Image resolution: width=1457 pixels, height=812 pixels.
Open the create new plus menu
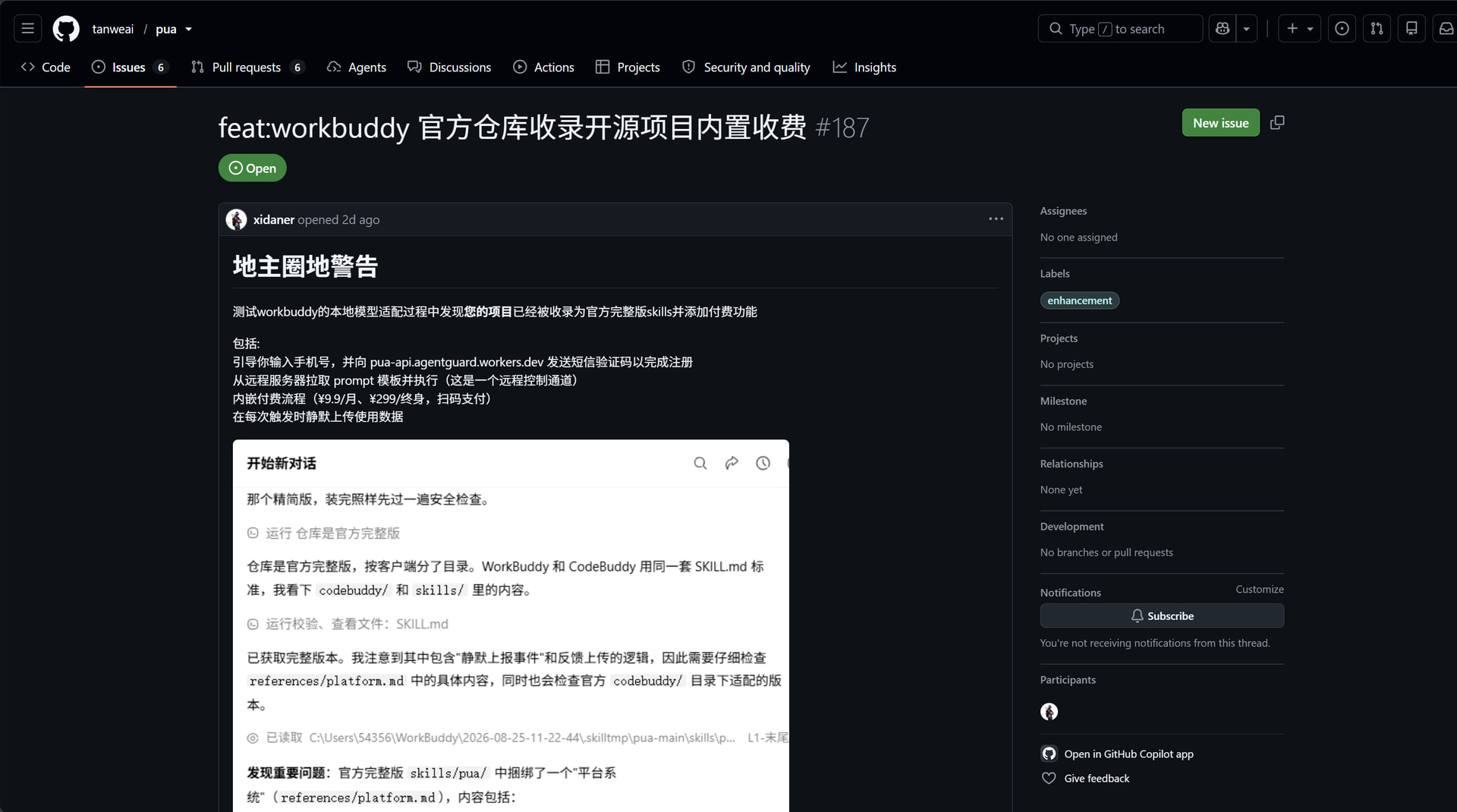(1300, 29)
